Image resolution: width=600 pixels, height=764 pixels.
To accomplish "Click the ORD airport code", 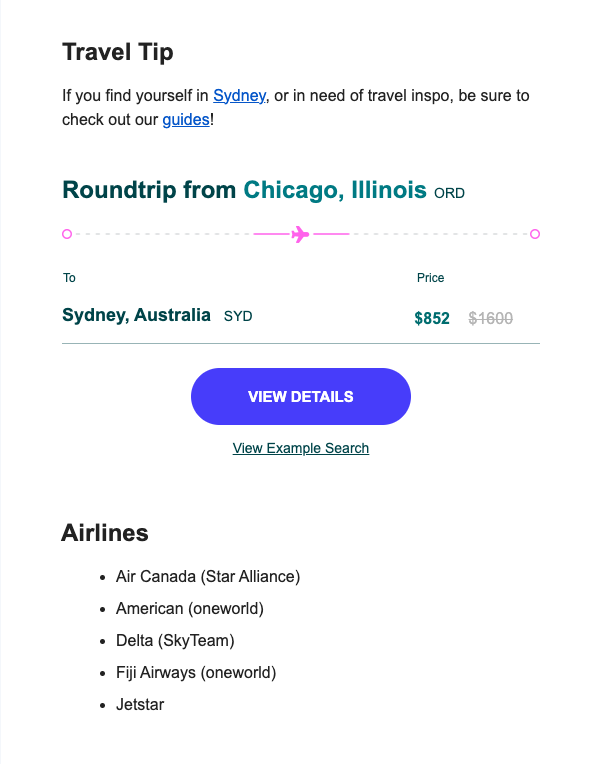I will click(449, 193).
